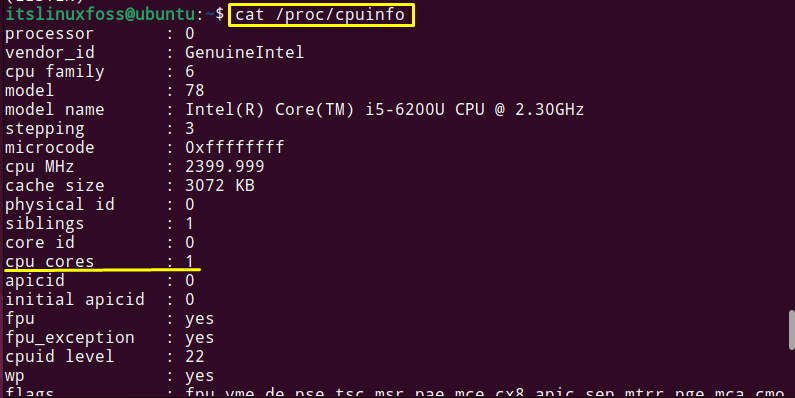Click the underlined cpu cores line
The image size is (795, 398).
click(99, 262)
